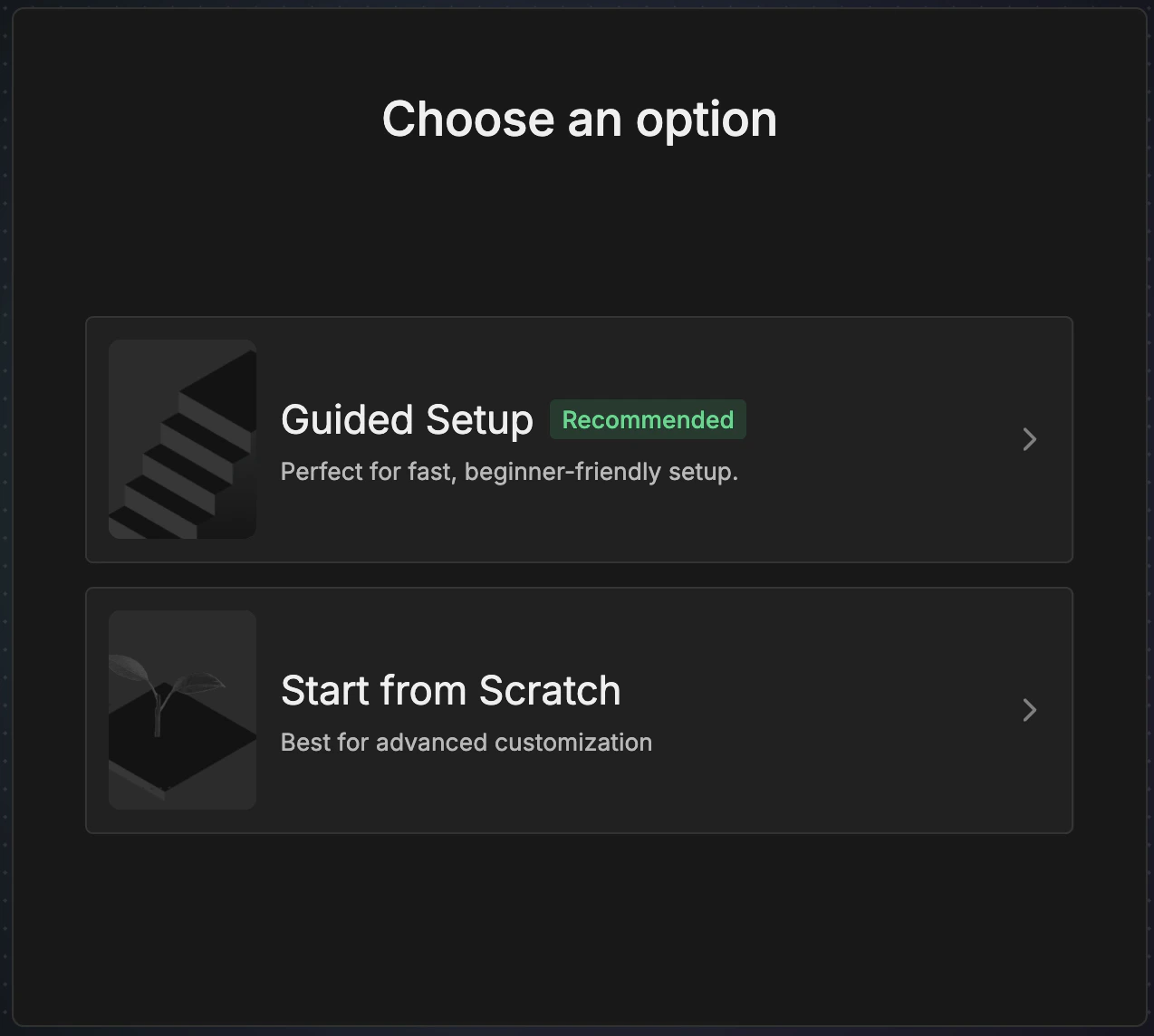Click 'Best for advanced customization' description
Screen dimensions: 1154x1036
click(x=466, y=742)
